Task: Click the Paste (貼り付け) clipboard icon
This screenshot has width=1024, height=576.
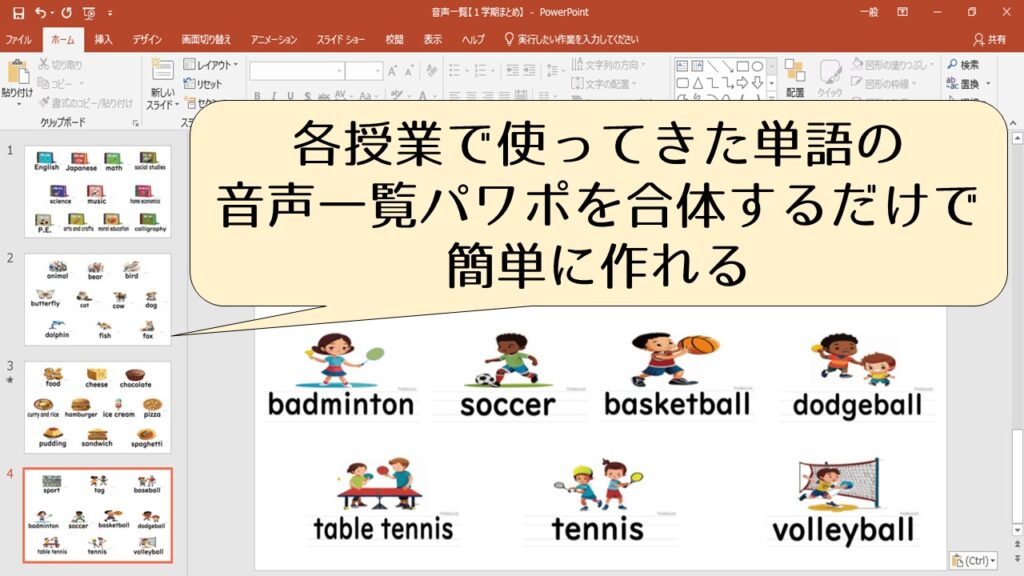Action: point(17,73)
